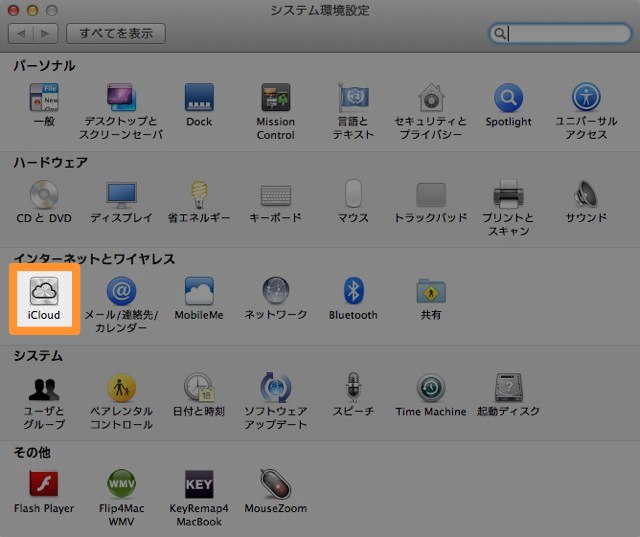
Task: Go back with the left arrow button
Action: (x=21, y=33)
